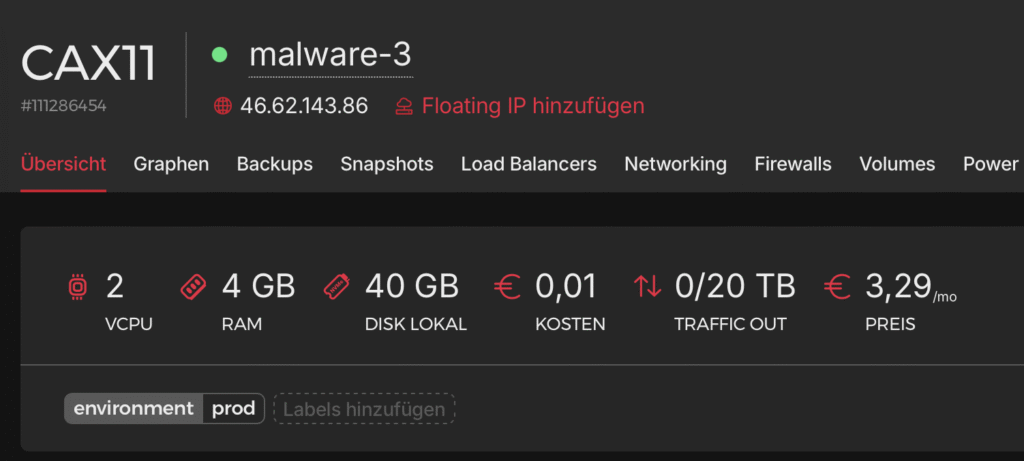
Task: Select the Networking tab
Action: tap(675, 164)
